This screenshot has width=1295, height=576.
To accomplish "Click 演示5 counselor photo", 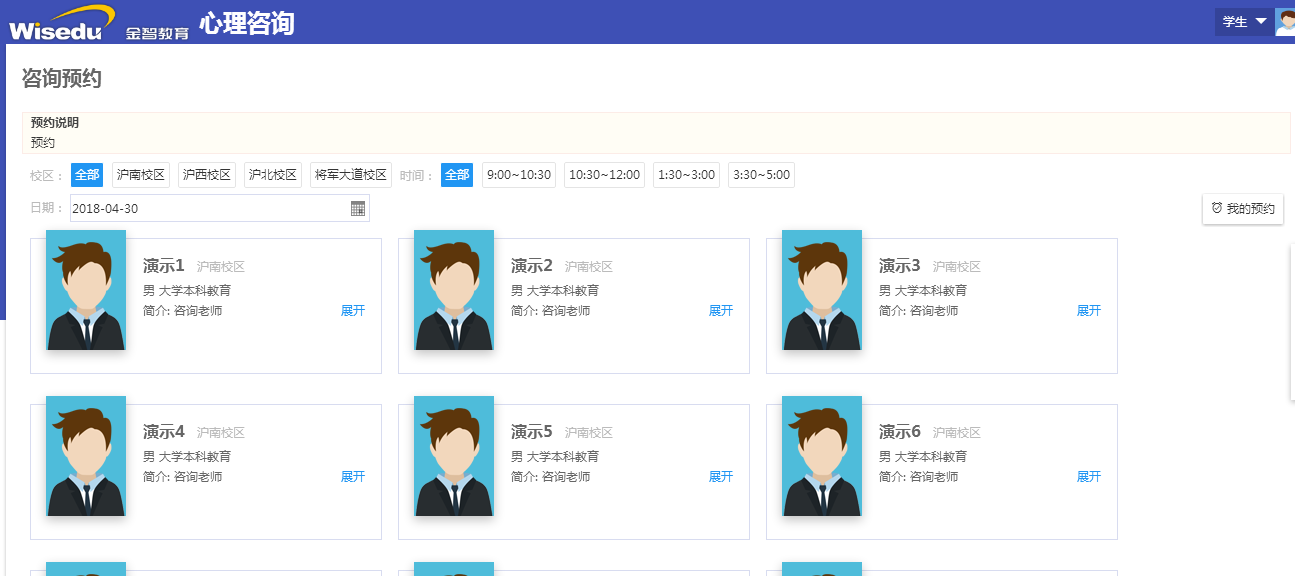I will pos(454,456).
